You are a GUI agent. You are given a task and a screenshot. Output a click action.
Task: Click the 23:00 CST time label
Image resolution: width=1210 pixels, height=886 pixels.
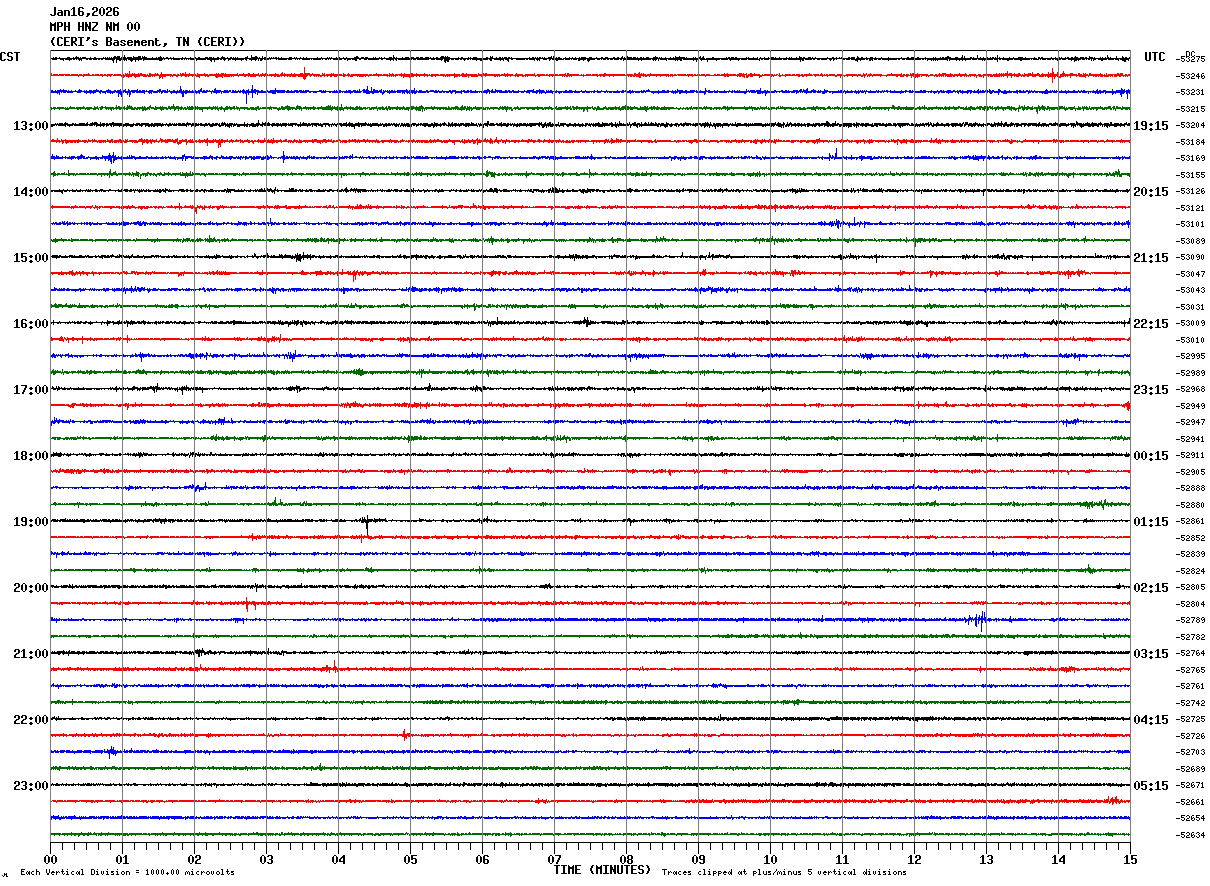pyautogui.click(x=30, y=786)
